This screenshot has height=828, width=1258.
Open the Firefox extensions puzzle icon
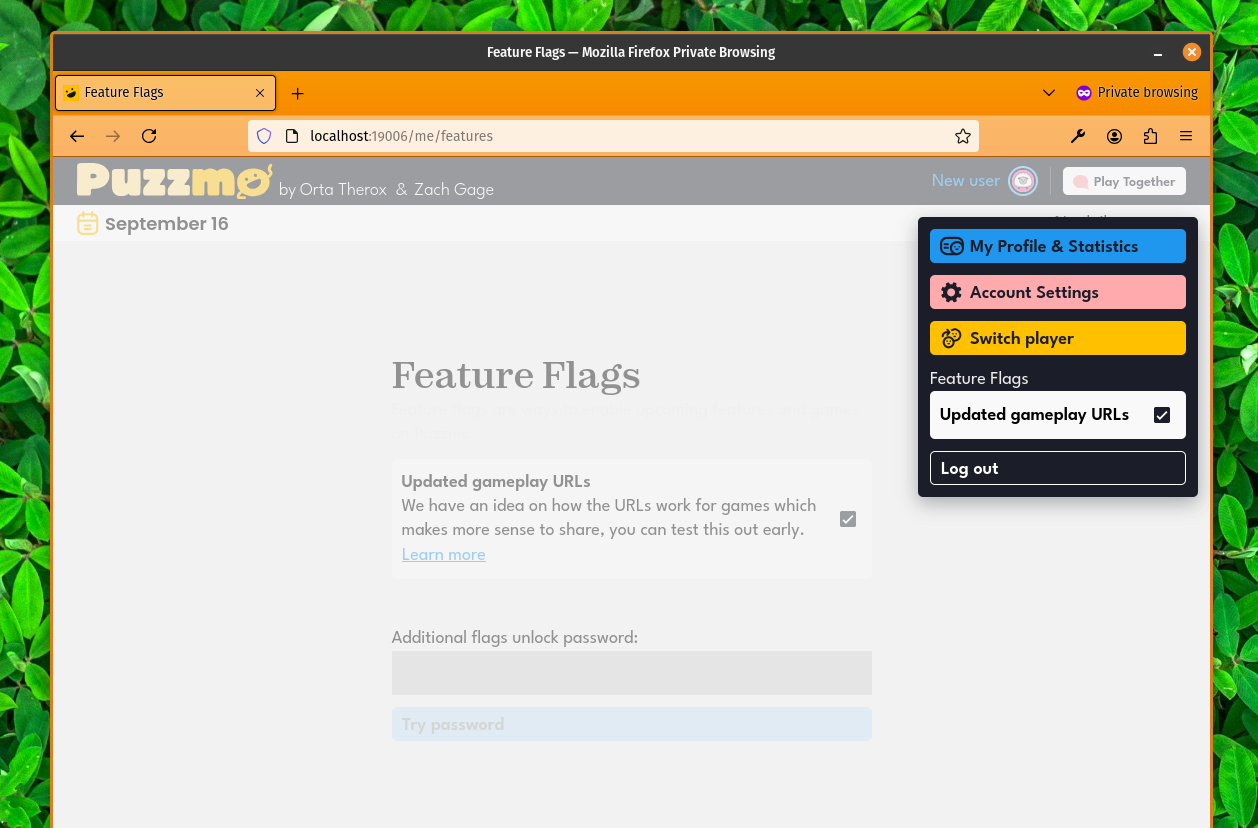pyautogui.click(x=1150, y=136)
